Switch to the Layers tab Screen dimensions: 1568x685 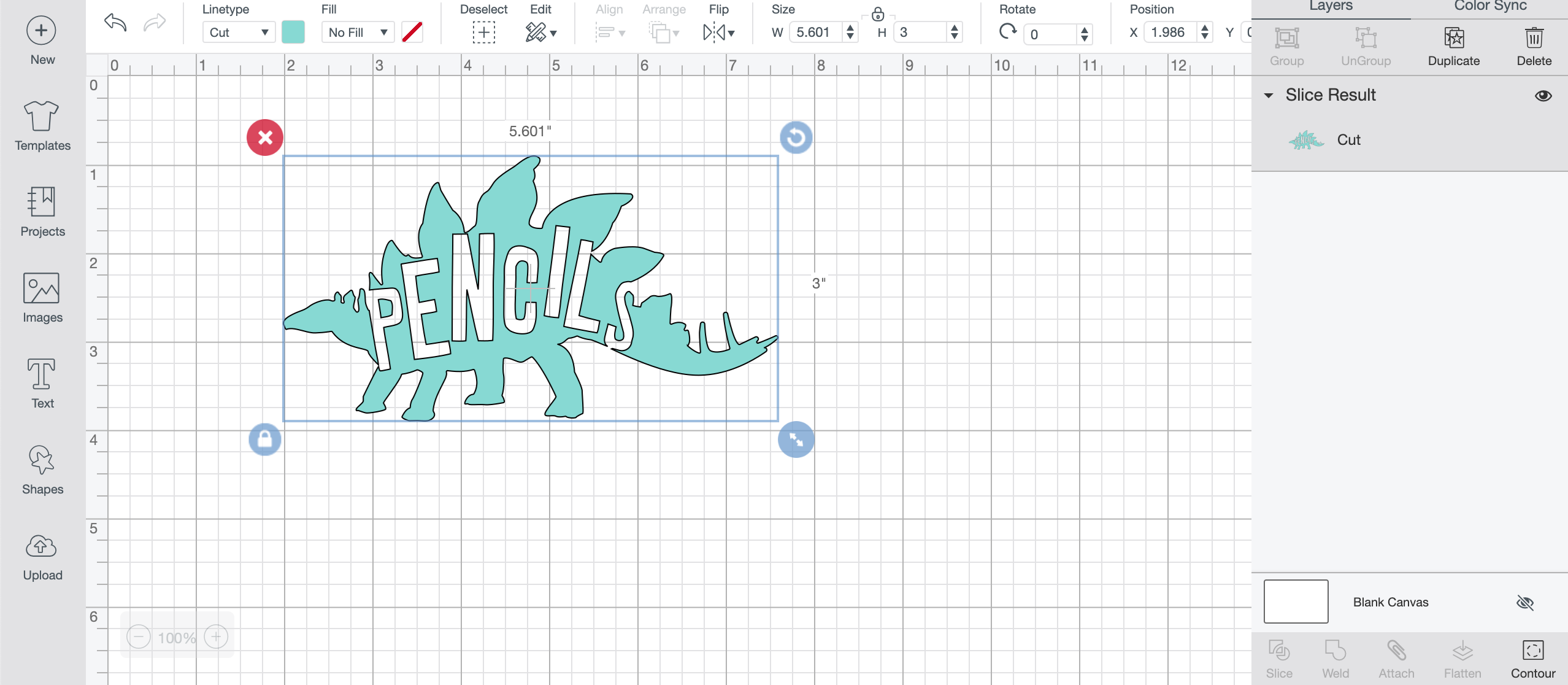(x=1331, y=7)
